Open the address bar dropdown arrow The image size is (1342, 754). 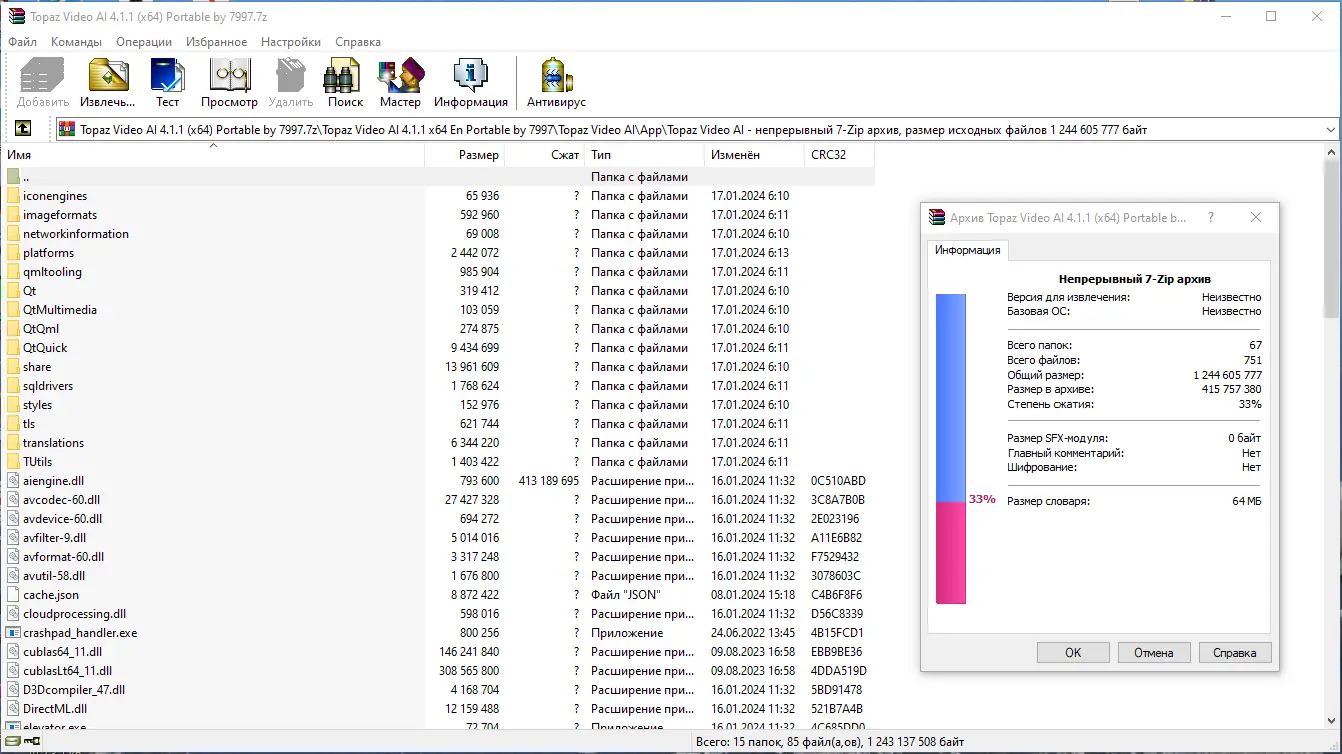pyautogui.click(x=1331, y=128)
